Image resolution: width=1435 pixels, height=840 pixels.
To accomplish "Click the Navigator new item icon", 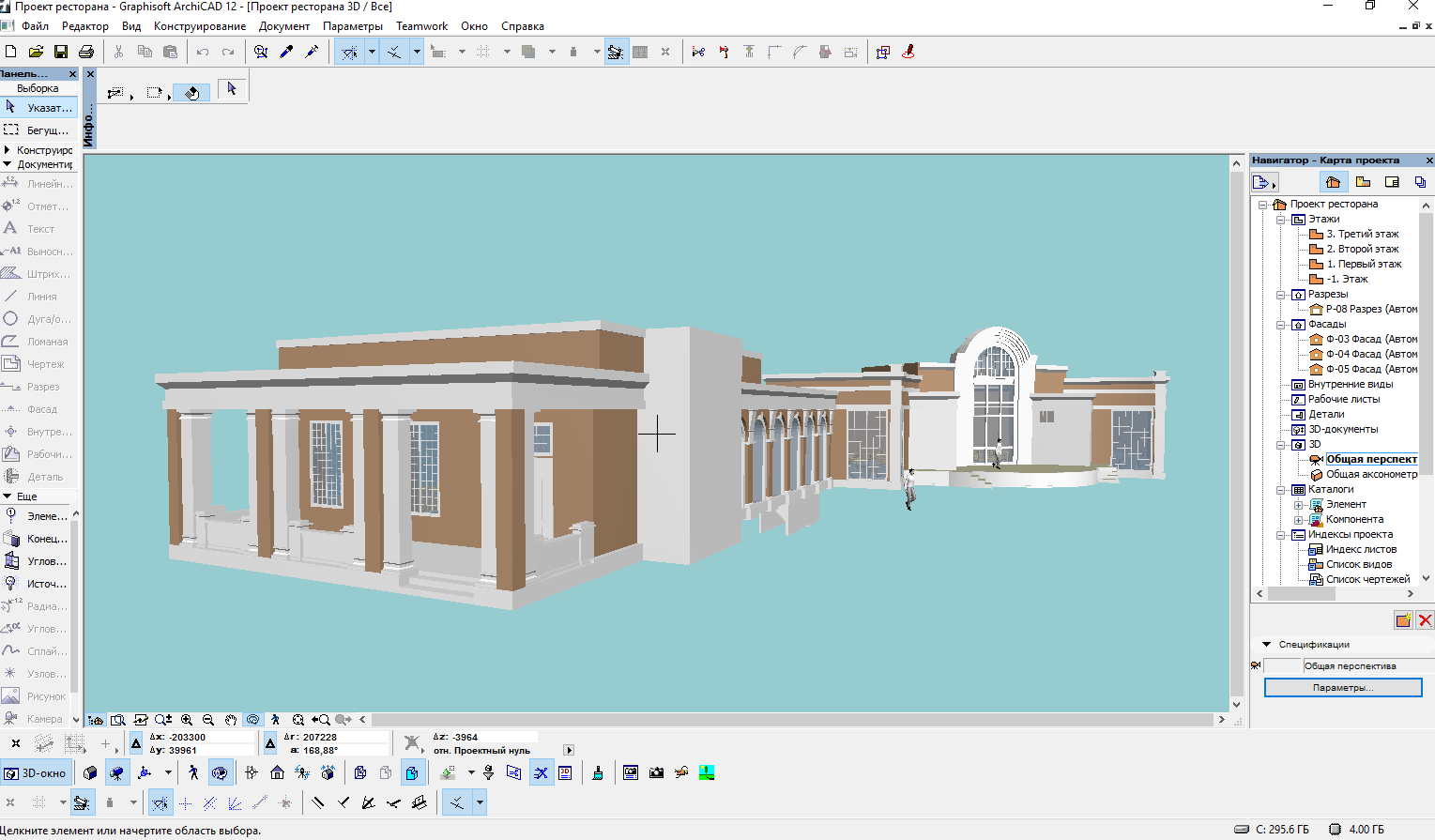I will (x=1403, y=619).
